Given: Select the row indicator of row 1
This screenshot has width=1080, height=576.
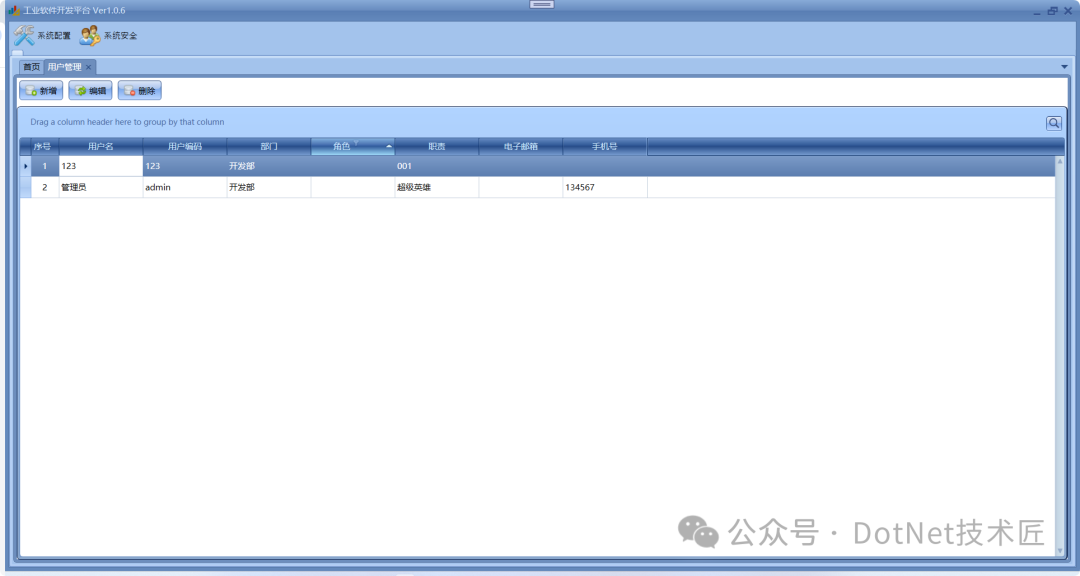Looking at the screenshot, I should click(x=25, y=166).
